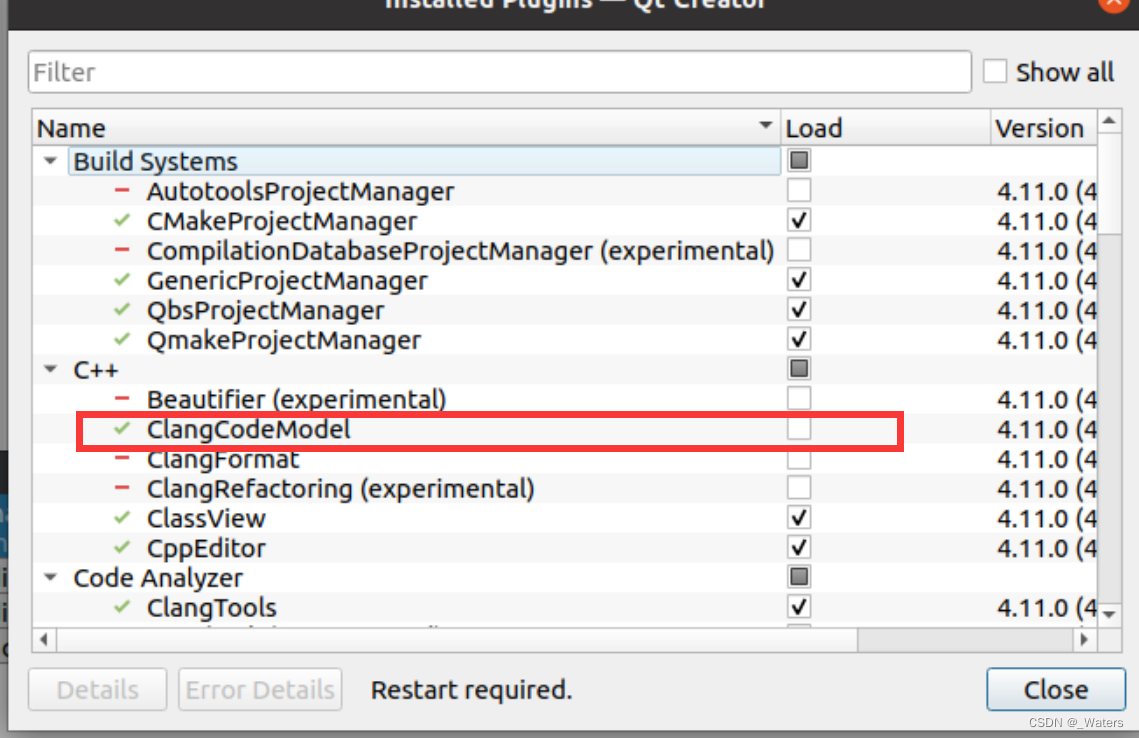Select the ClangFormat plugin row
The width and height of the screenshot is (1139, 738).
[x=565, y=459]
